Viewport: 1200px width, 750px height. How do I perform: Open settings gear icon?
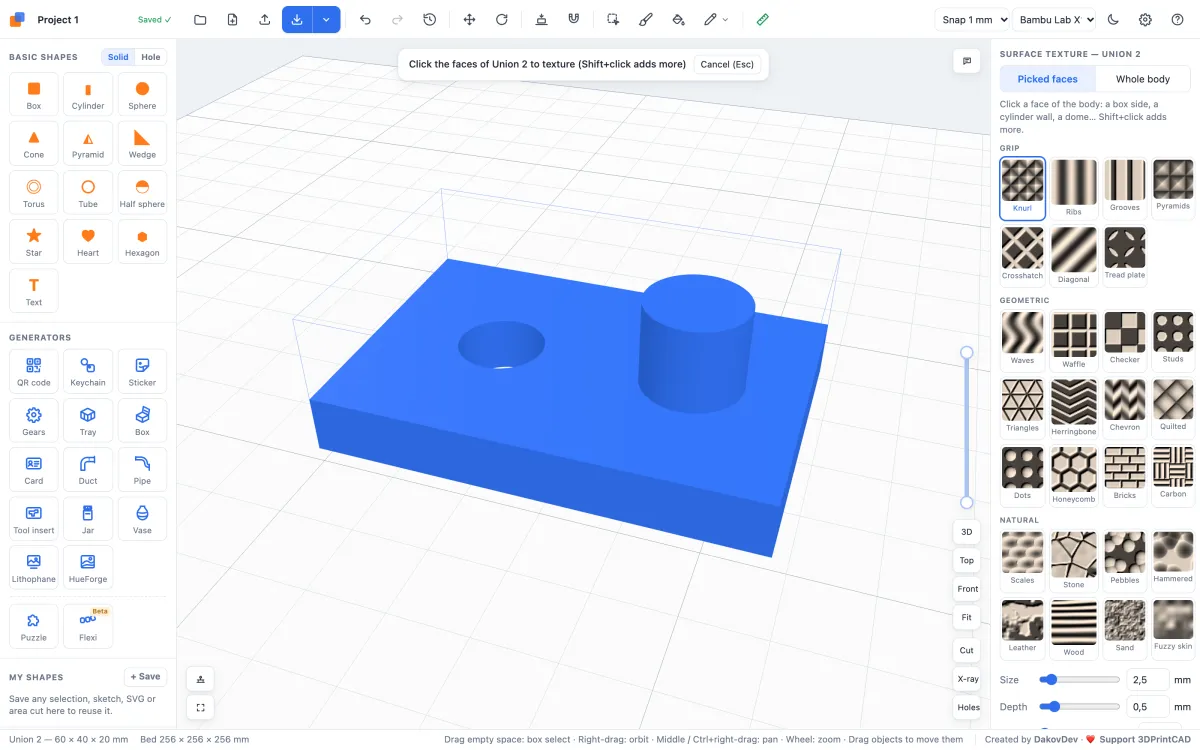tap(1146, 19)
